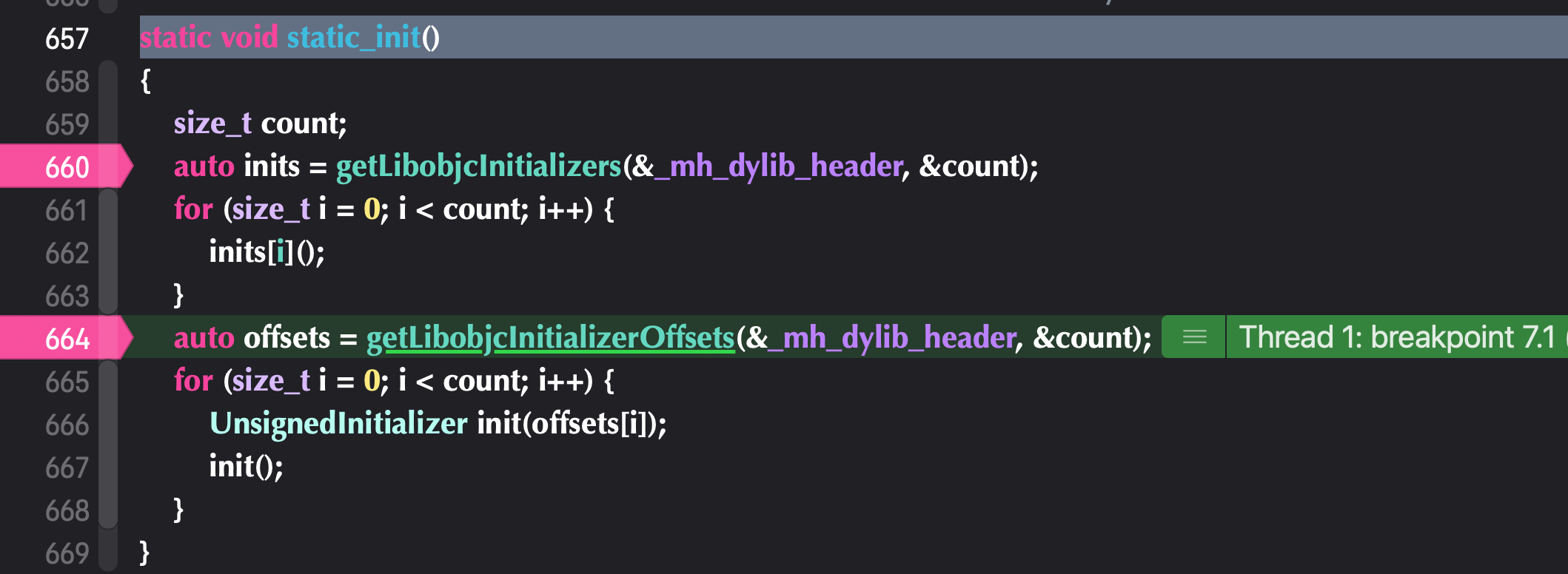Click line number 659 in the gutter
Screen dimensions: 1568x574
click(67, 124)
